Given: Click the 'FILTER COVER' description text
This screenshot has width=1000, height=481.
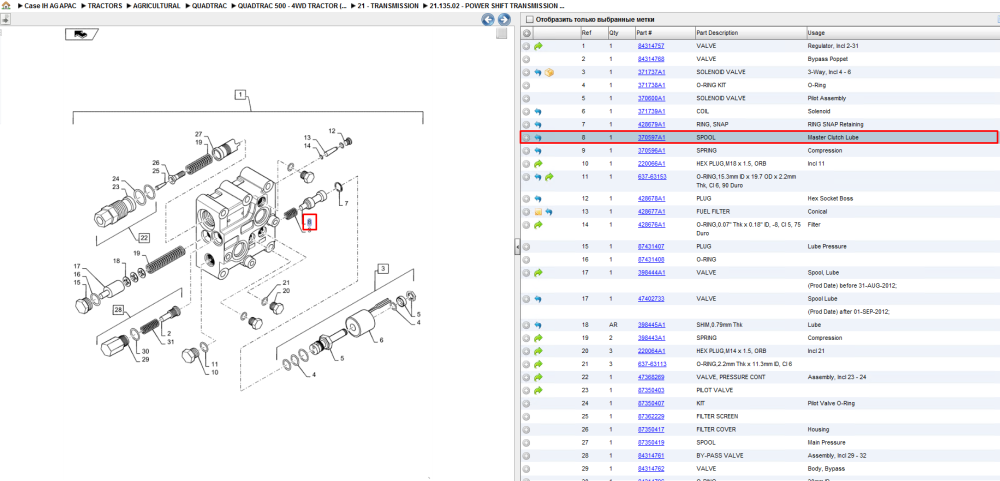Looking at the screenshot, I should pos(716,429).
